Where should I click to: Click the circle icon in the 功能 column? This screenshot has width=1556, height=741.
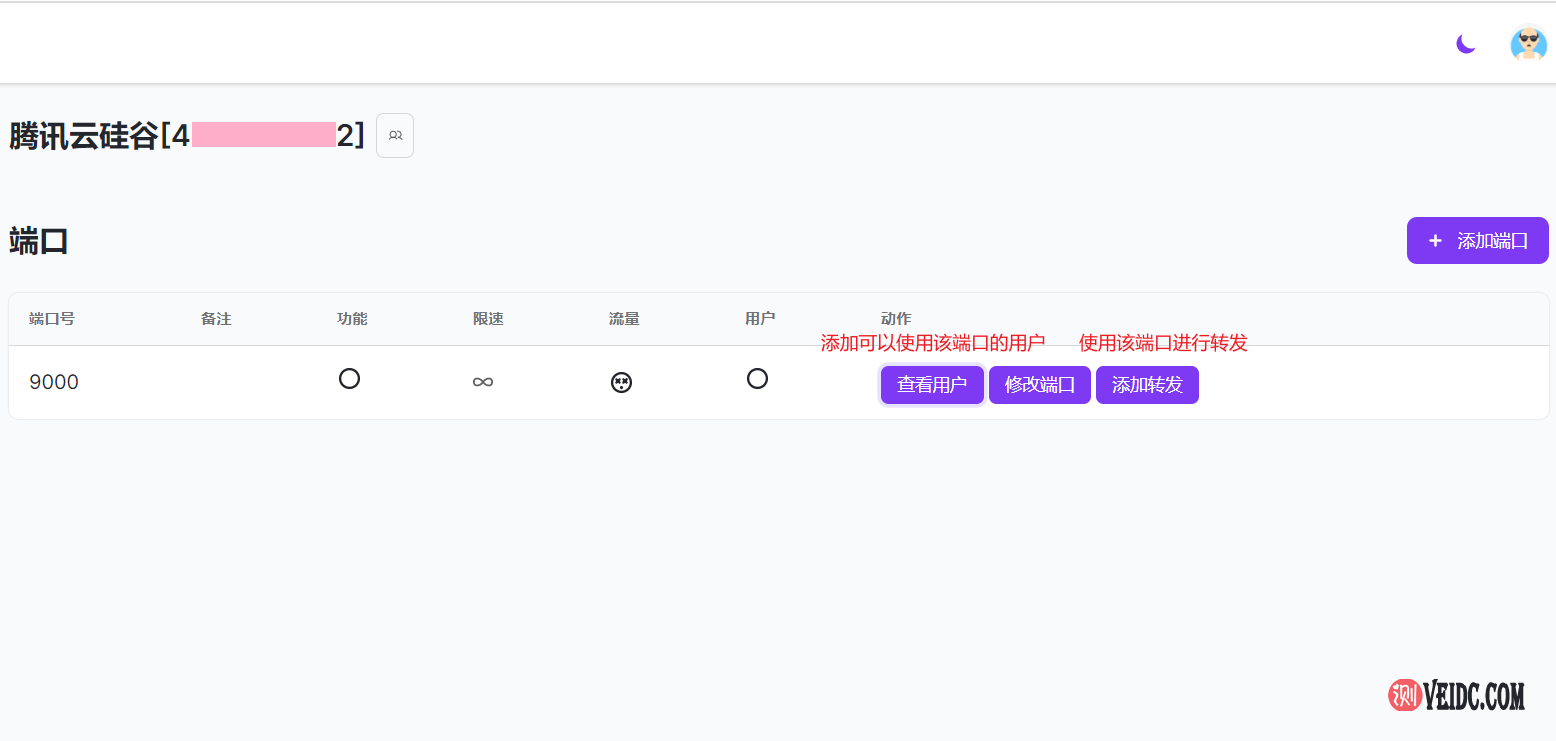(x=349, y=379)
